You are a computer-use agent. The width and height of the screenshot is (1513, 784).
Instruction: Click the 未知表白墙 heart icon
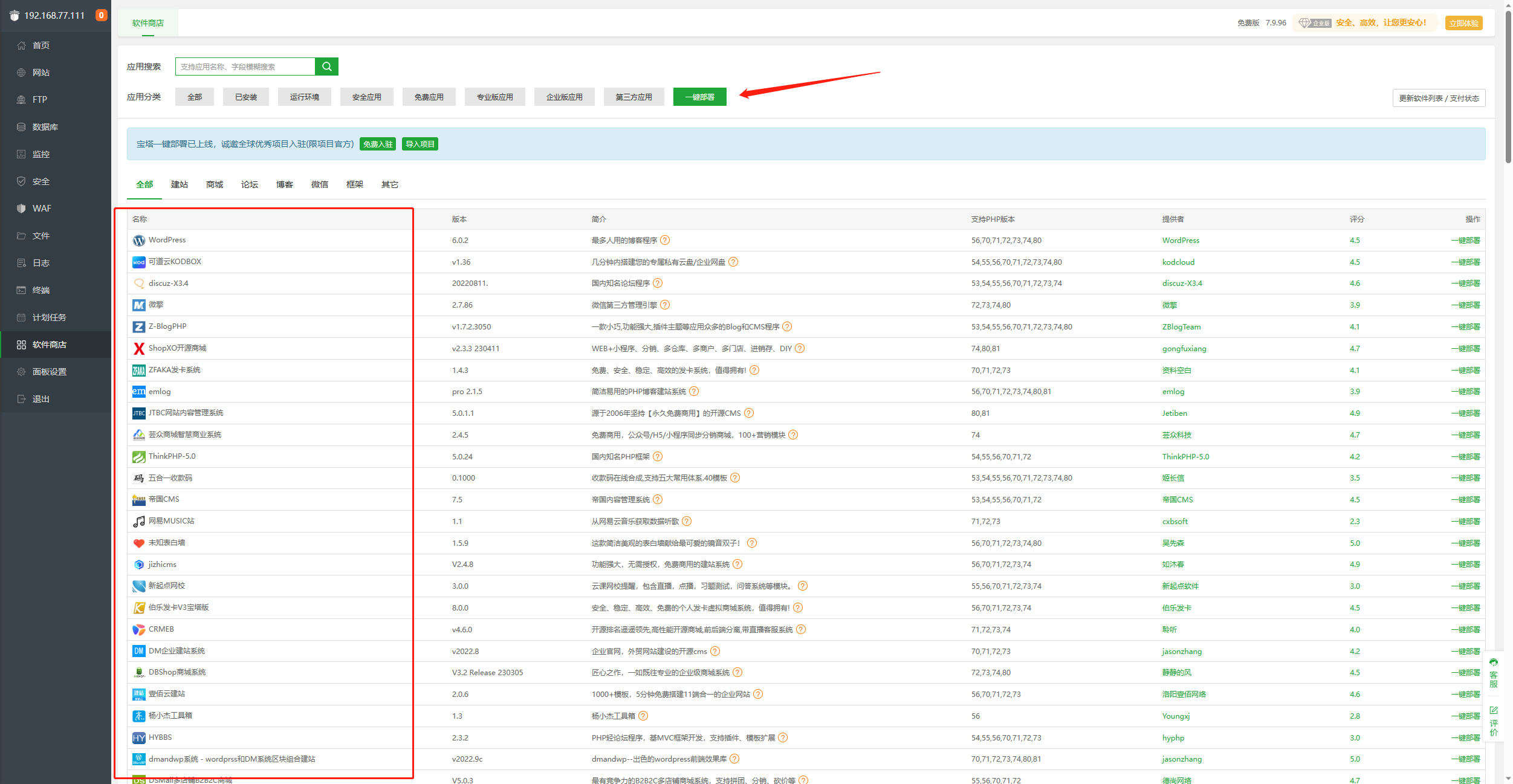139,543
